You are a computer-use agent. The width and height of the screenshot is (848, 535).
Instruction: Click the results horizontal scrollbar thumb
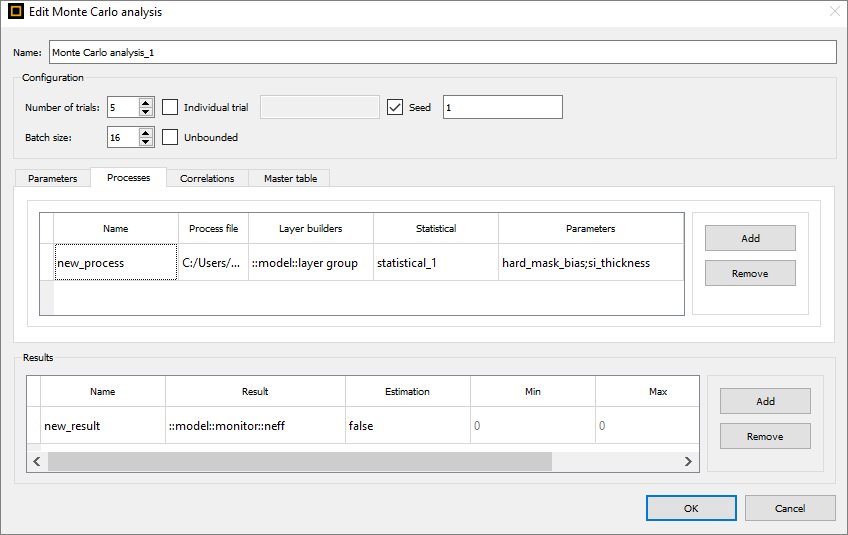[x=300, y=461]
